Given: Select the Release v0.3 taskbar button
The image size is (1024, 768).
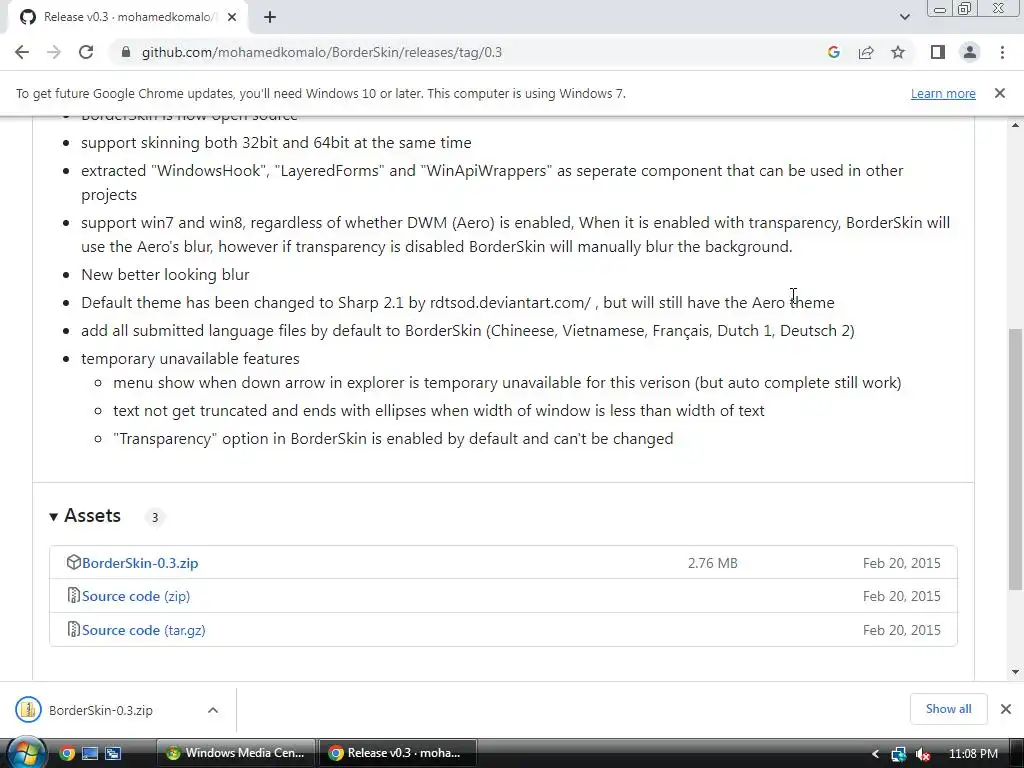Looking at the screenshot, I should (397, 753).
